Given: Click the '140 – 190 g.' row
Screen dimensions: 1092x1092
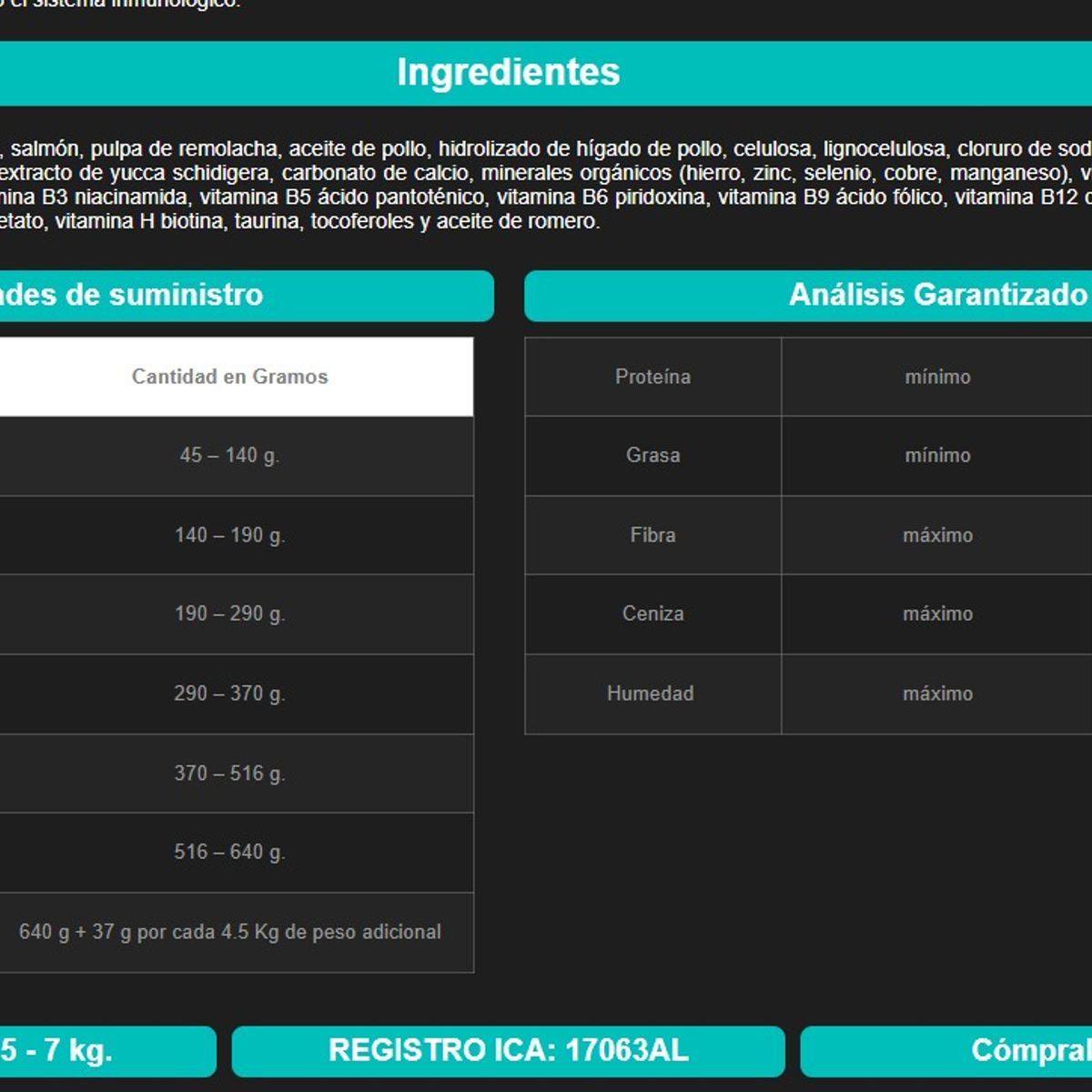Looking at the screenshot, I should 229,535.
